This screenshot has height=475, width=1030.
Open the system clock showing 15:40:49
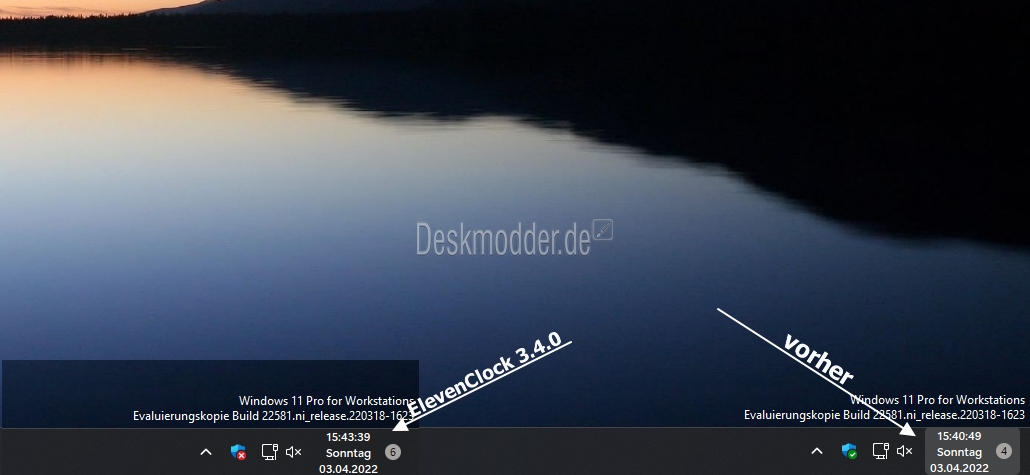coord(959,452)
